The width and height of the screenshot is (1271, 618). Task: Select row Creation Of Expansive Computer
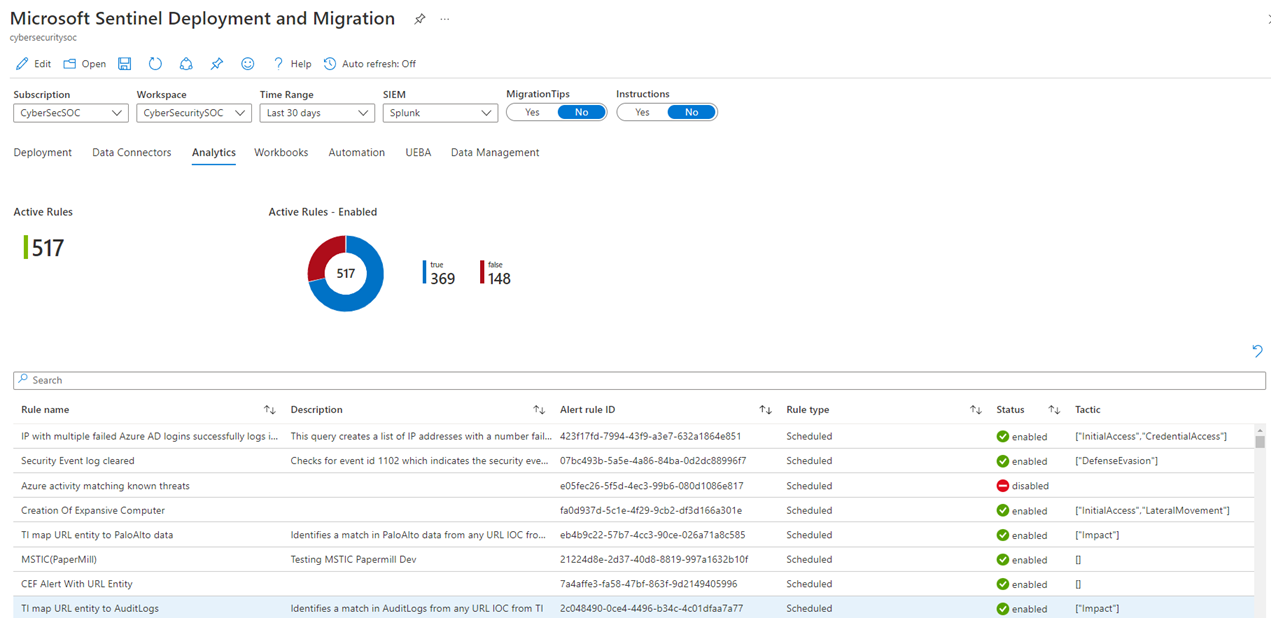[633, 510]
